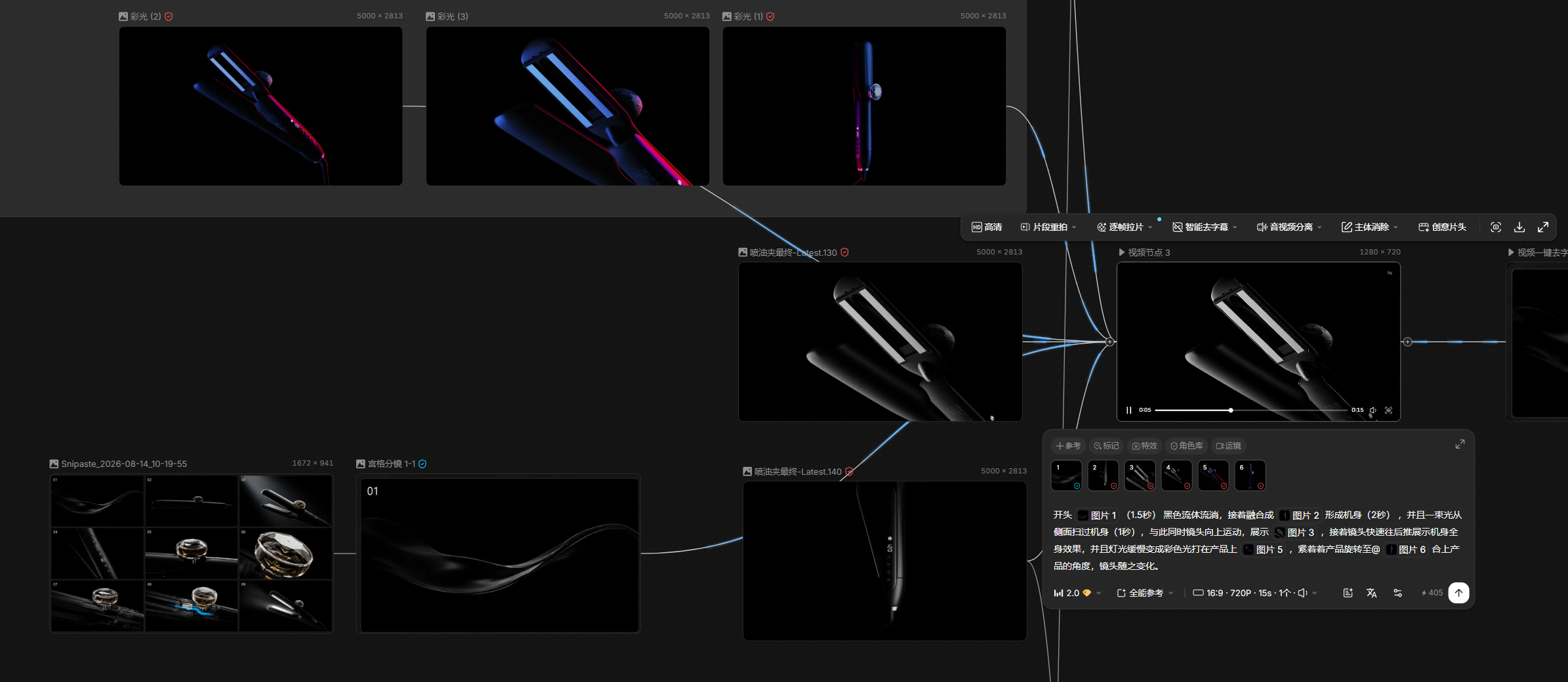Viewport: 1568px width, 682px height.
Task: Click the input connector plus on video node
Action: coord(1109,342)
